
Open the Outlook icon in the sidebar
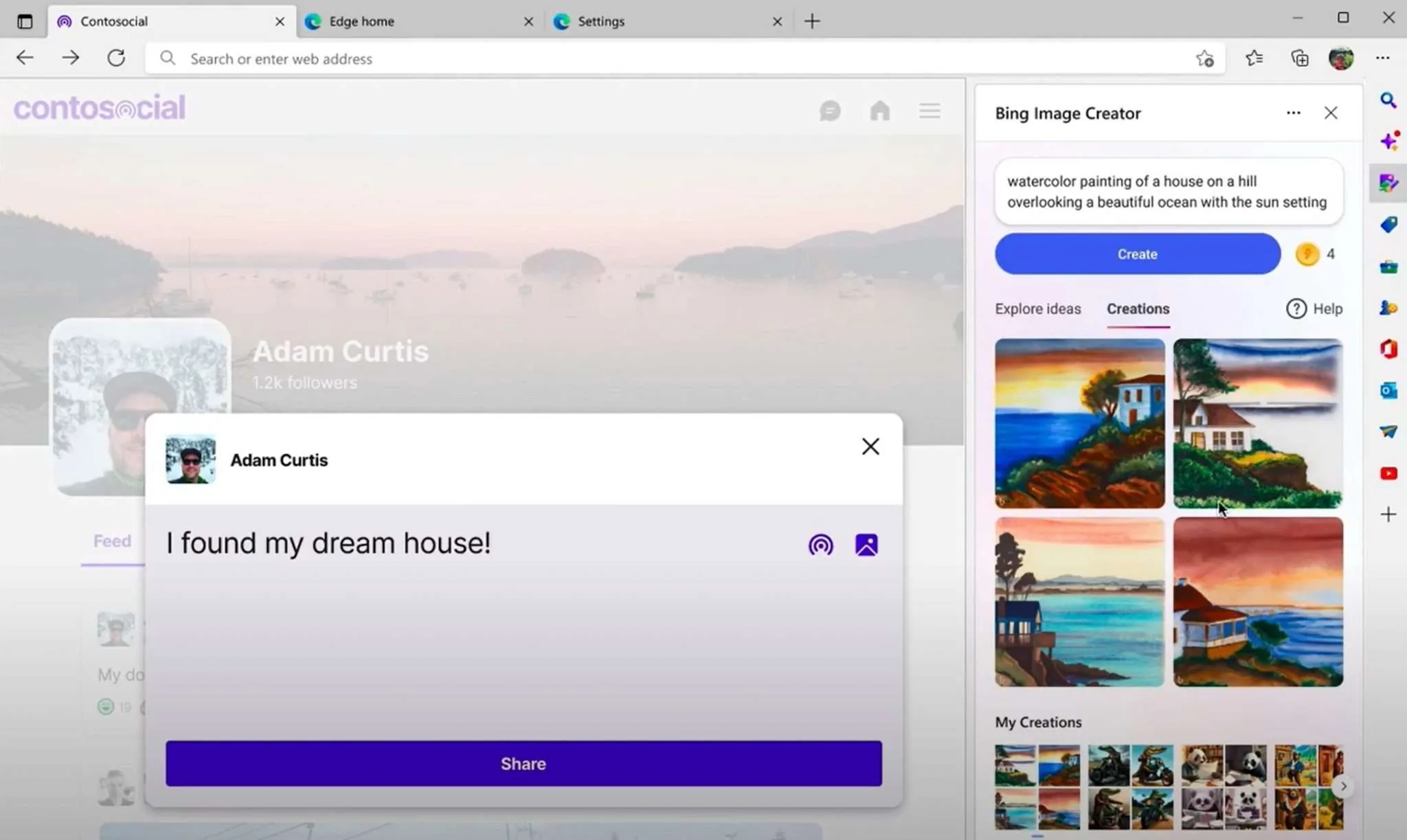pos(1388,390)
